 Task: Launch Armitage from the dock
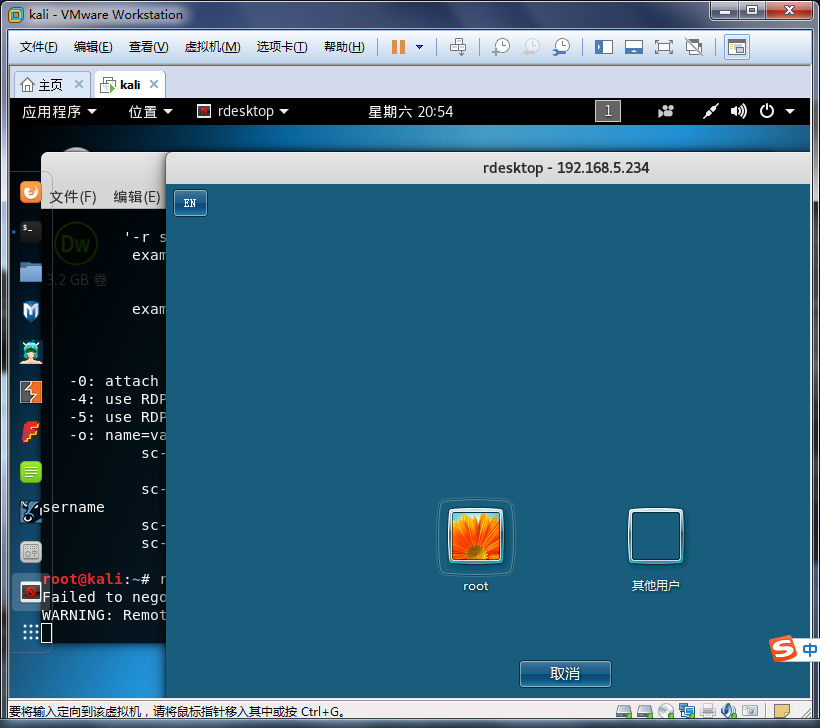31,352
